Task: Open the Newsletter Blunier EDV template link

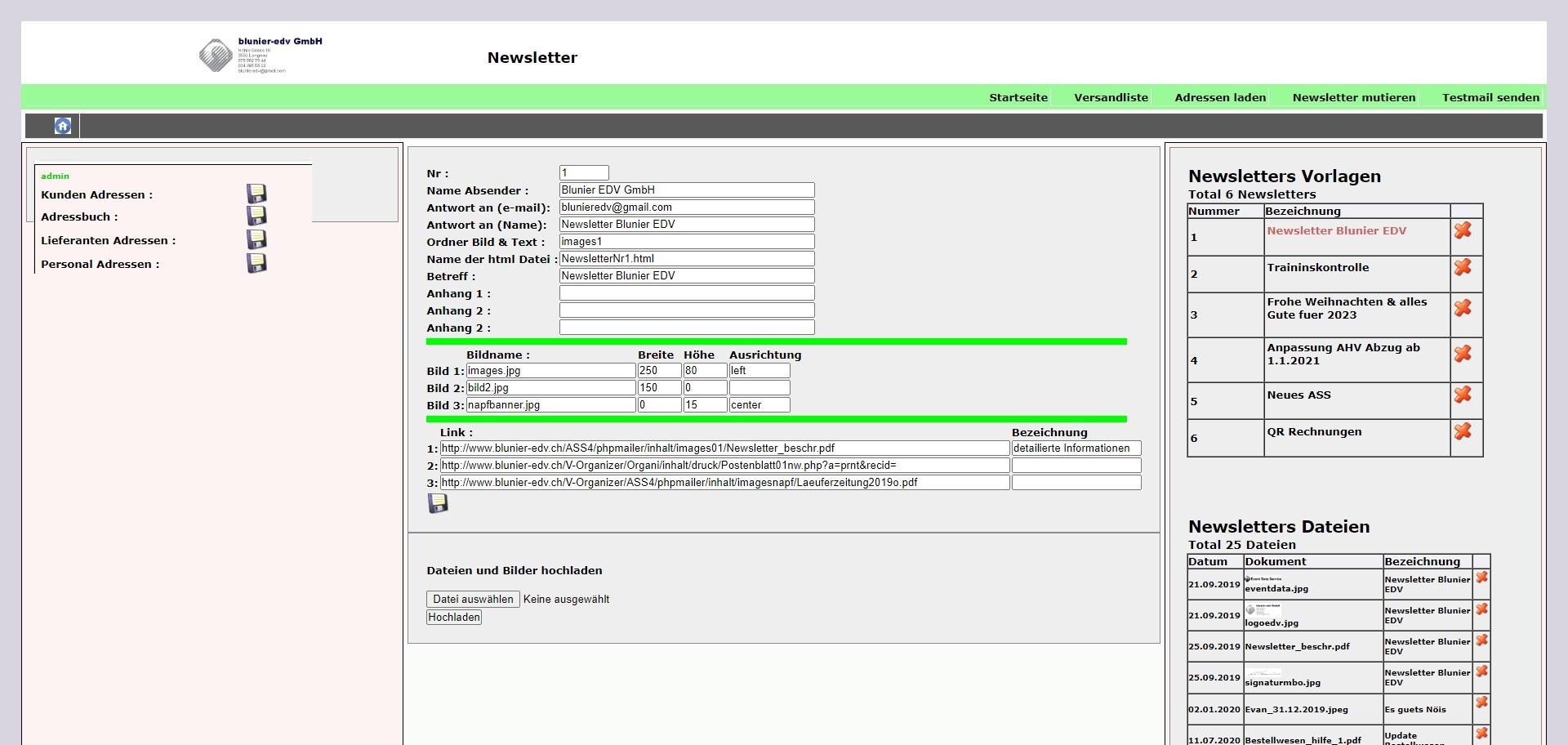Action: pyautogui.click(x=1336, y=231)
